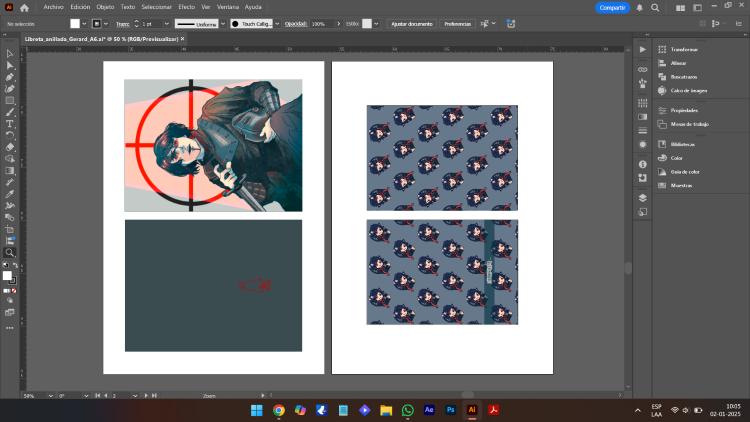Open notifications bell icon
750x422 pixels.
coord(640,8)
